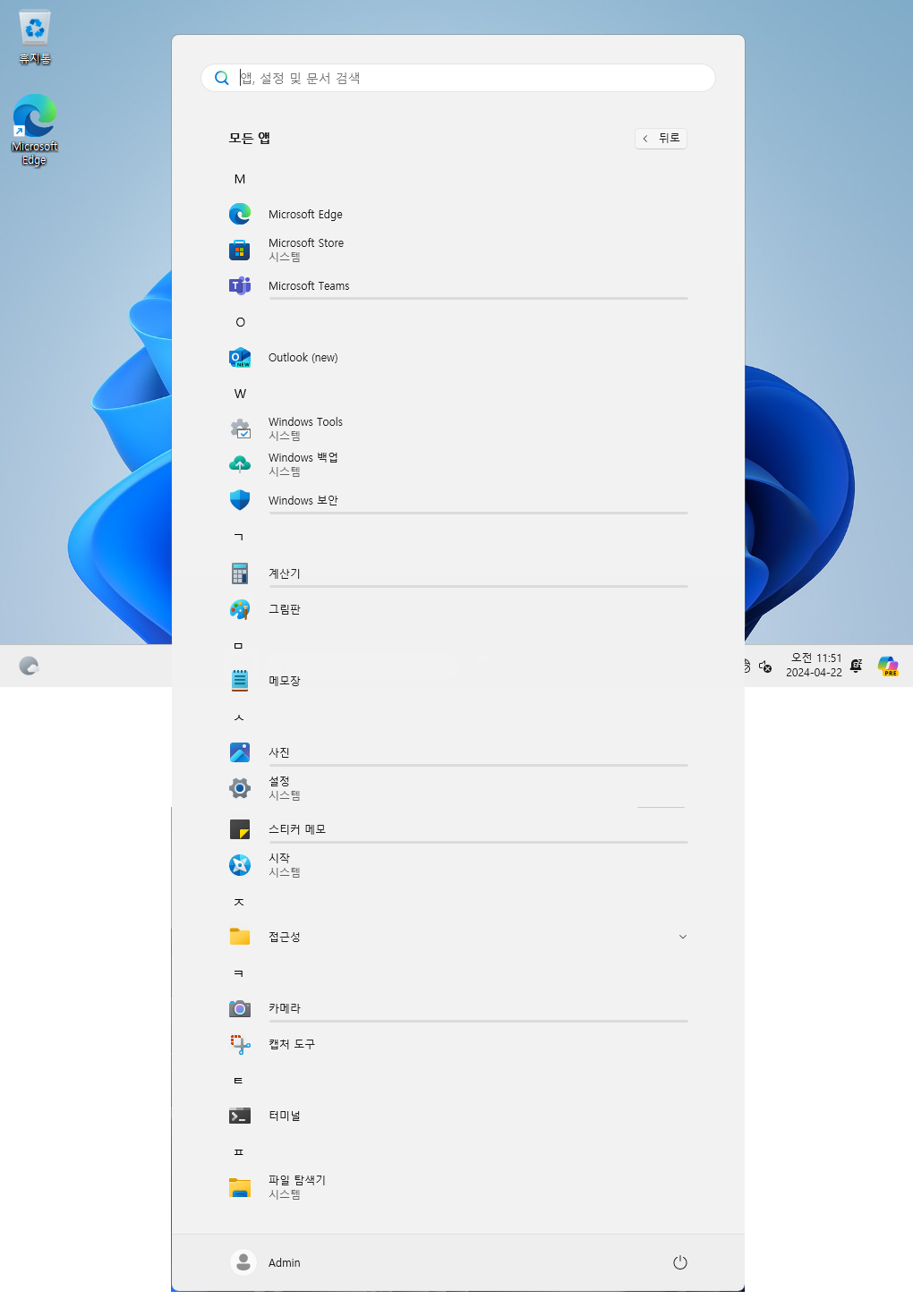Select the ㅁ letter header
Viewport: 913px width, 1316px height.
pos(239,645)
